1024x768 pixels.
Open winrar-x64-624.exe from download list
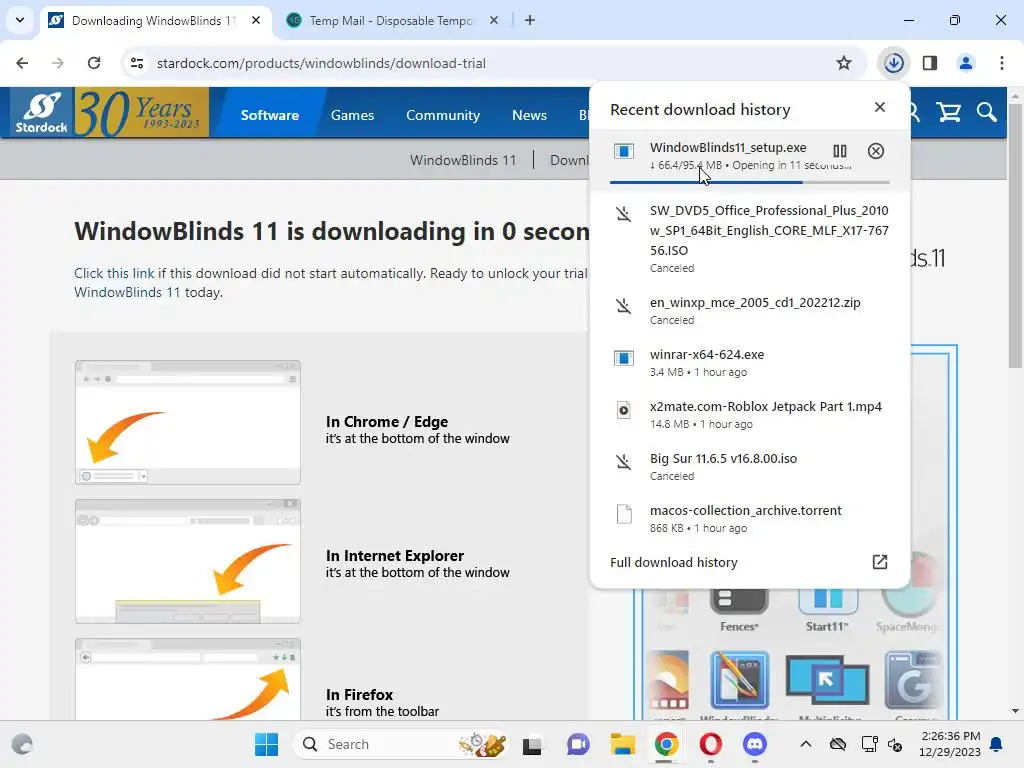[x=750, y=362]
